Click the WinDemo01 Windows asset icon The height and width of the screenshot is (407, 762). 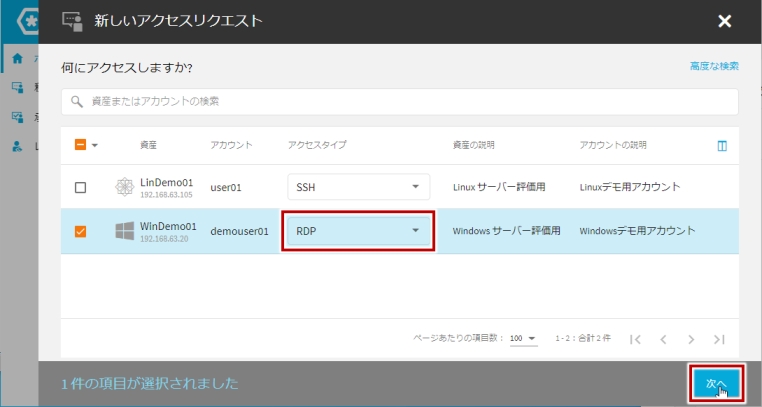click(x=124, y=231)
